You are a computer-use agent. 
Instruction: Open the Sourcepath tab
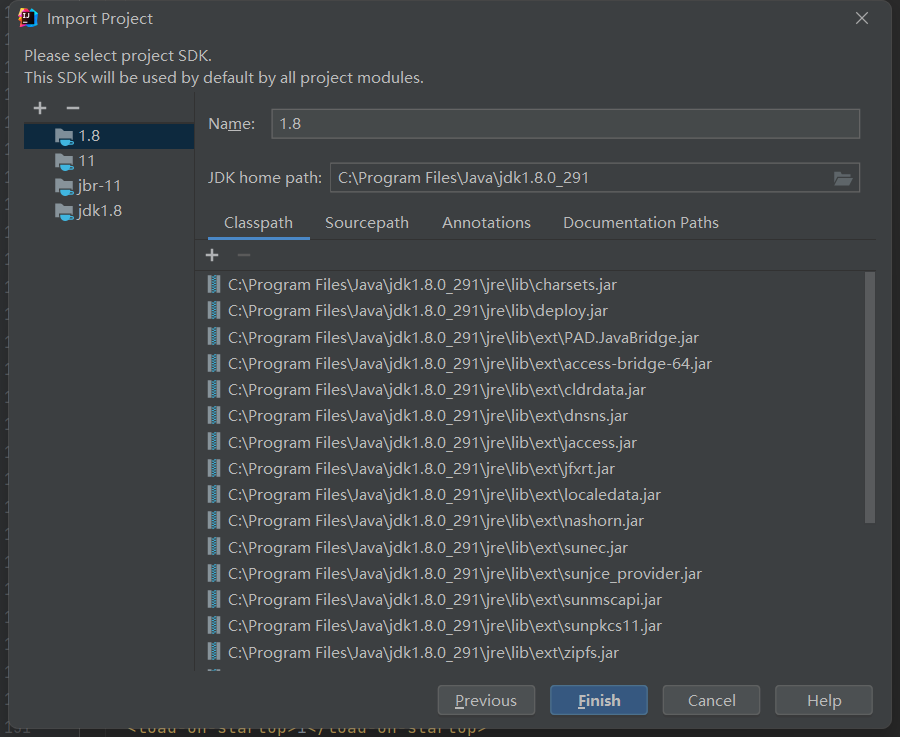pos(367,223)
